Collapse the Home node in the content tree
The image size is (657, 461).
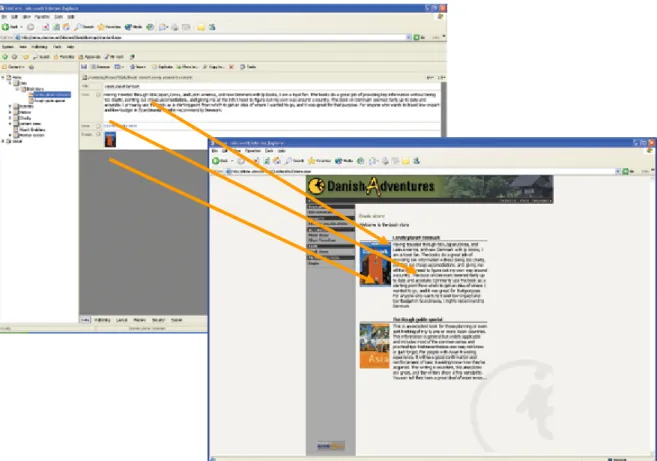point(3,77)
